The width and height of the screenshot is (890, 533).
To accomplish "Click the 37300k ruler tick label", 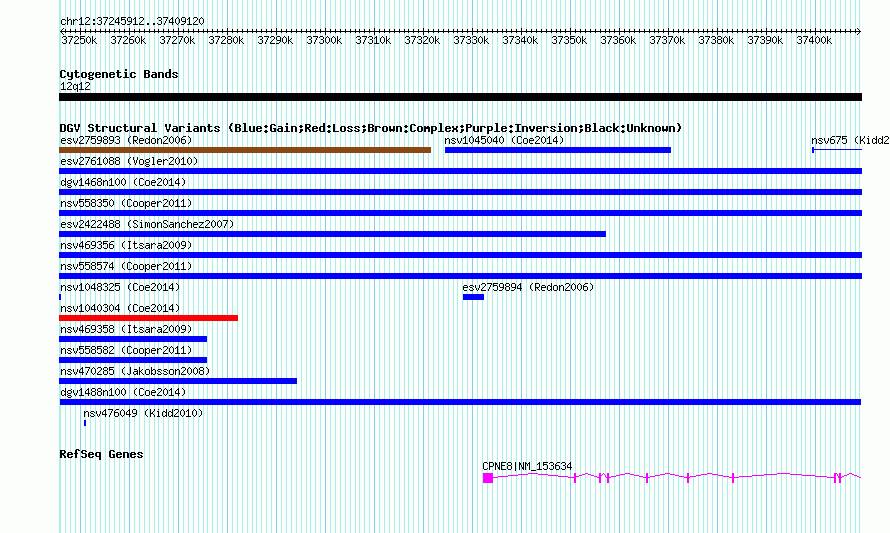I will [x=324, y=40].
